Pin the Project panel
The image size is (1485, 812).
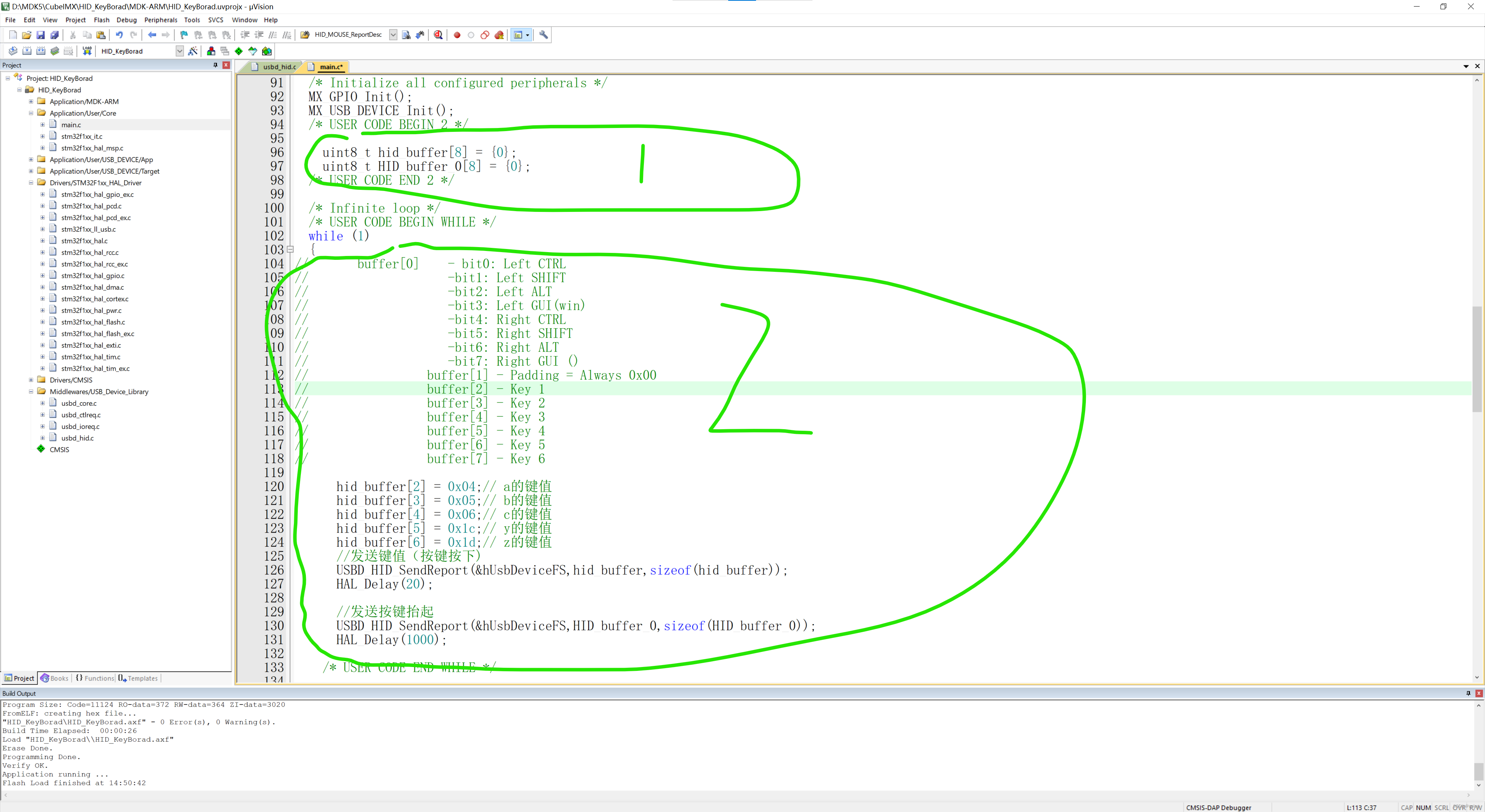point(216,65)
